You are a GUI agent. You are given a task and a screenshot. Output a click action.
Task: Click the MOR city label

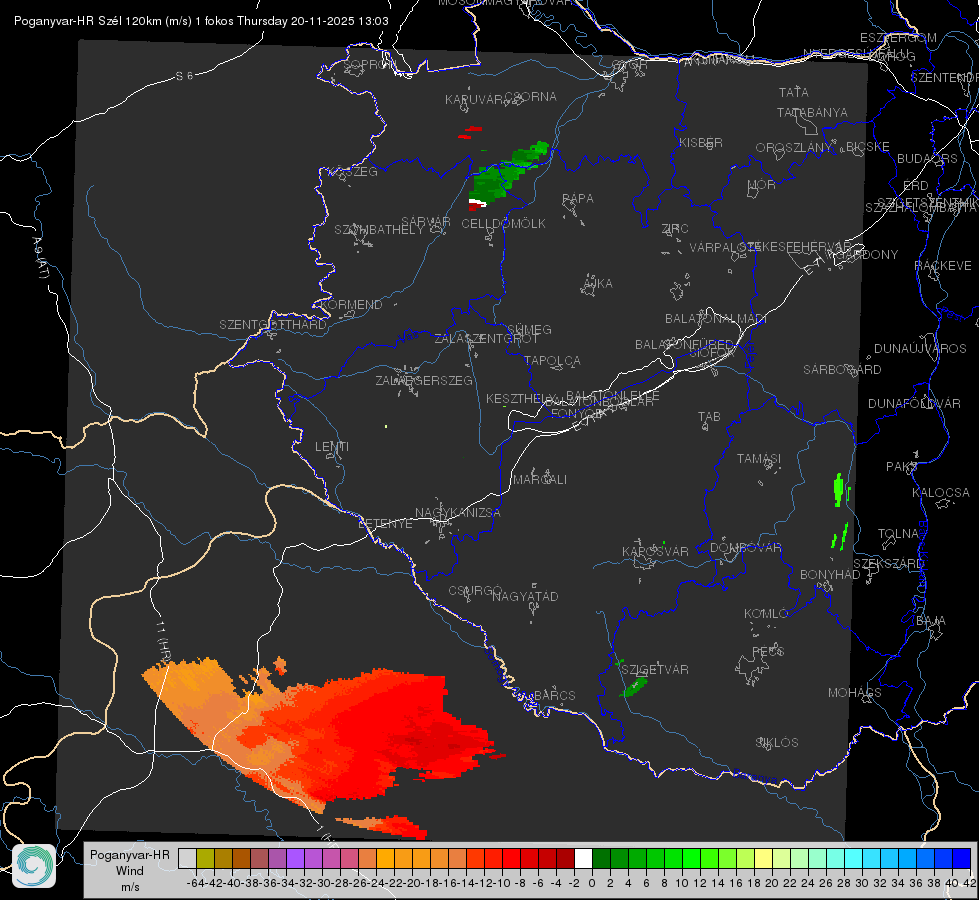pyautogui.click(x=762, y=184)
